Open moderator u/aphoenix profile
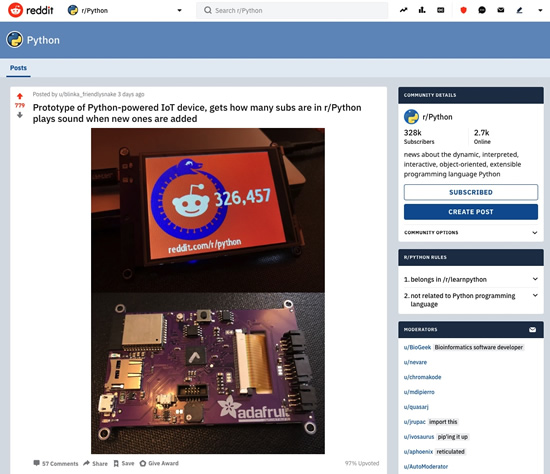 pos(418,452)
